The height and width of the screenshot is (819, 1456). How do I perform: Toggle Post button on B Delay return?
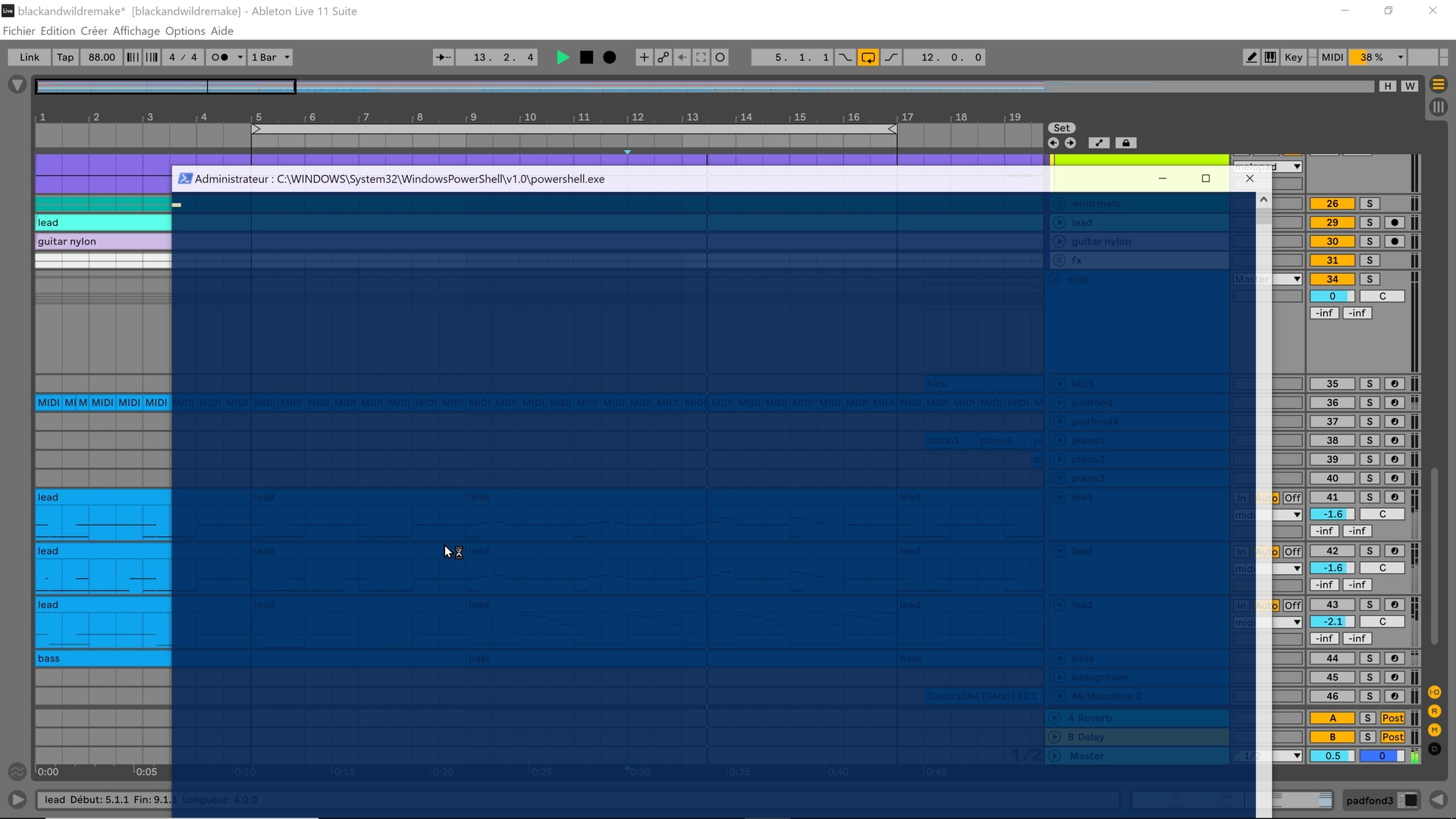pos(1392,737)
